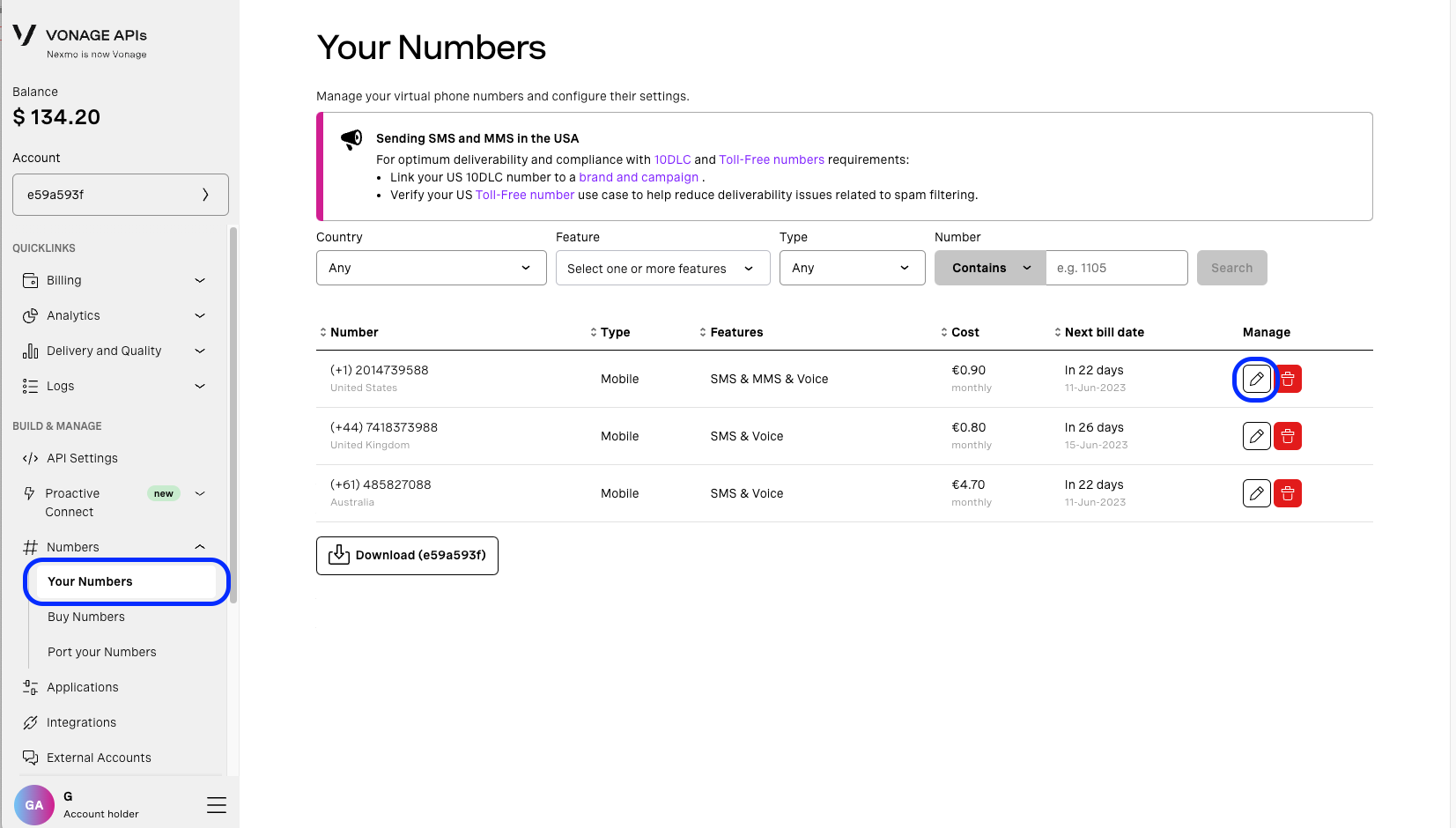Open the hamburger menu beside Account holder

point(216,805)
